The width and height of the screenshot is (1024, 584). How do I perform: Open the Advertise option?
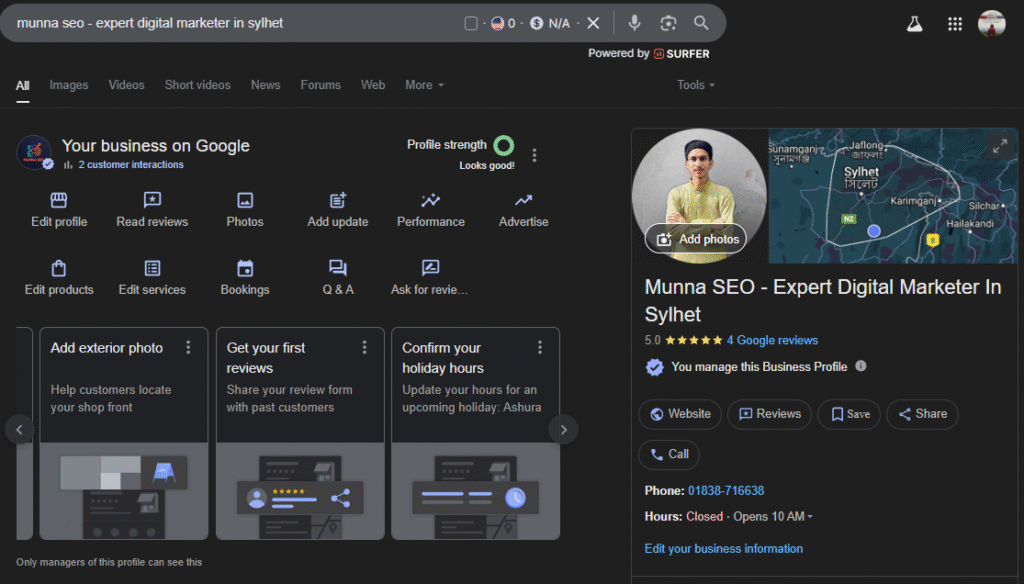[x=524, y=210]
